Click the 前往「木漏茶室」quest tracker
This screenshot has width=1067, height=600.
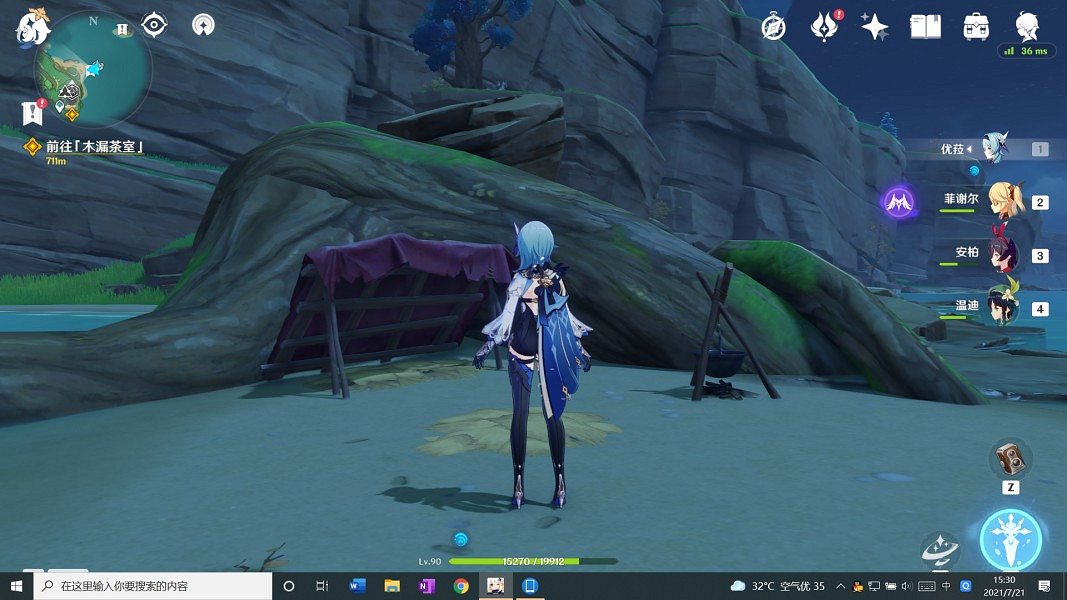pos(95,147)
